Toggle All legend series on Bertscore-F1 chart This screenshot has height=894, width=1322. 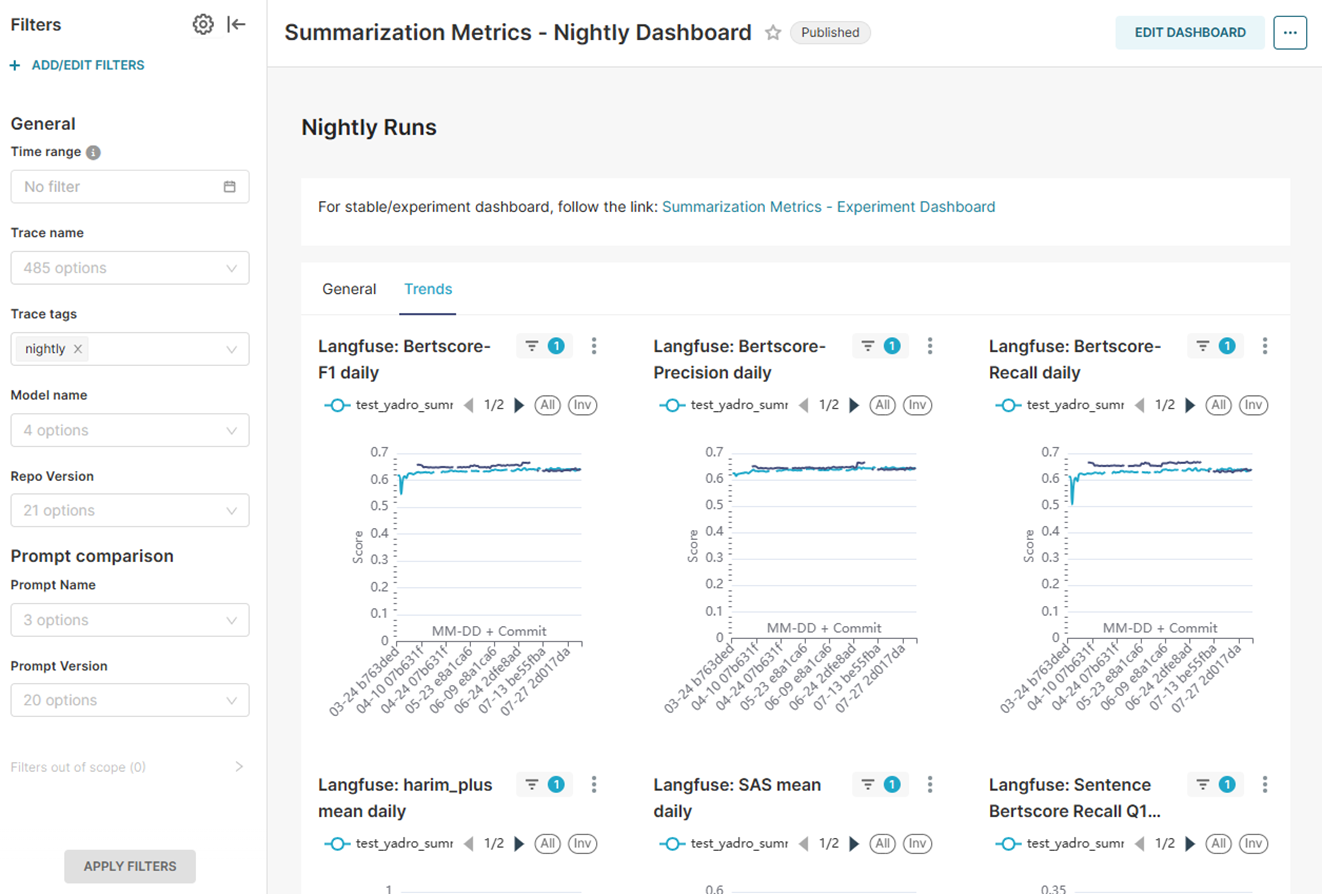point(546,405)
